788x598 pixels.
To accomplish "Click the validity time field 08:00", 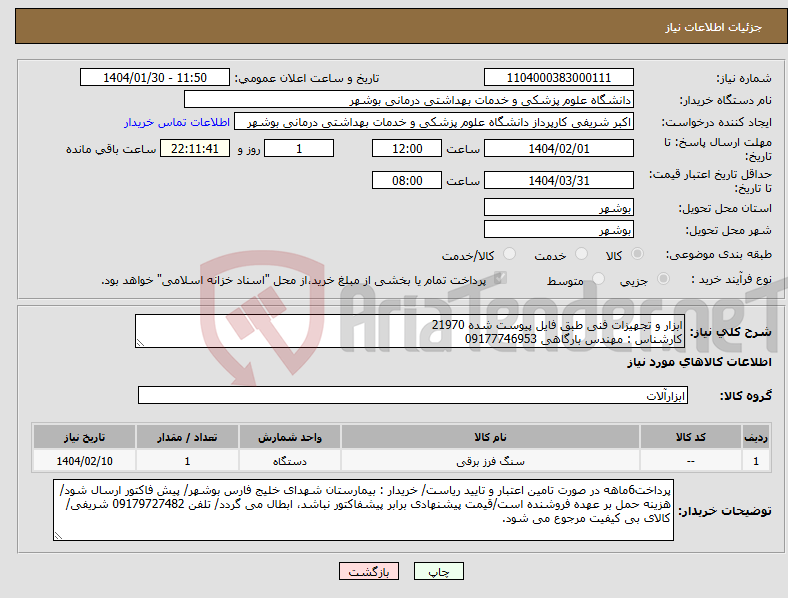I will pyautogui.click(x=407, y=180).
